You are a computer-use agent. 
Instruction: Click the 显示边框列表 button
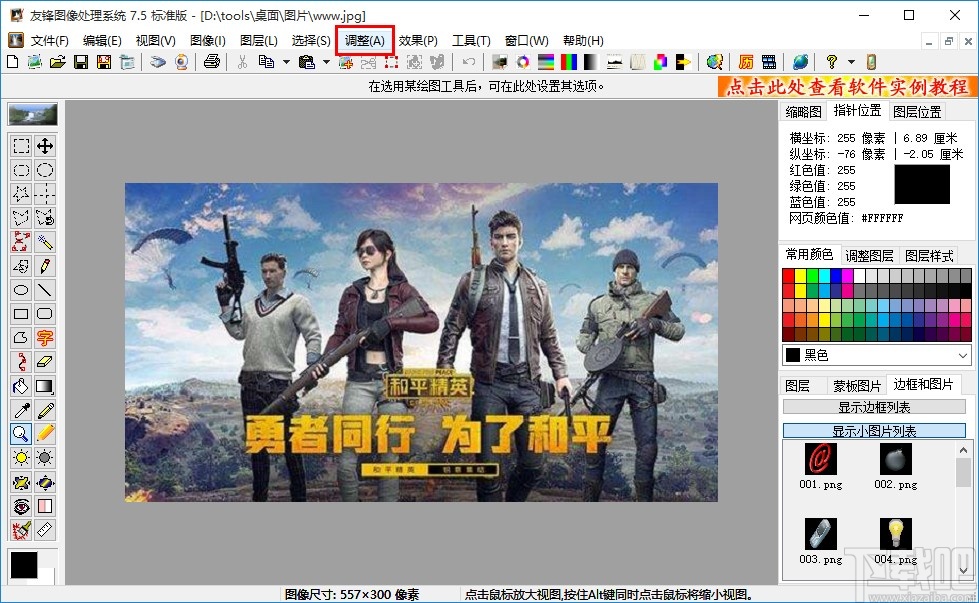[x=874, y=407]
